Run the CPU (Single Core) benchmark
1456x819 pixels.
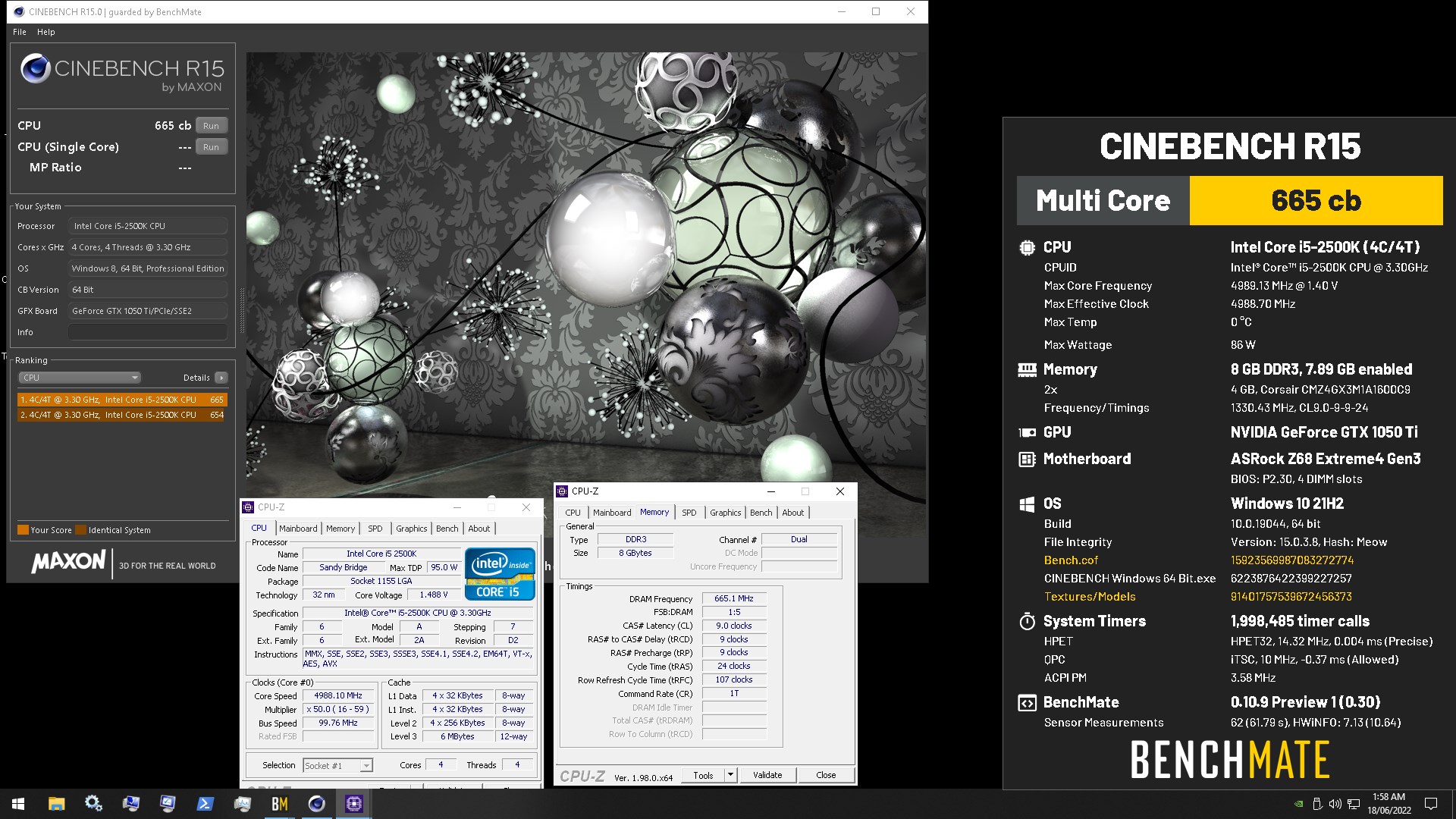coord(211,147)
